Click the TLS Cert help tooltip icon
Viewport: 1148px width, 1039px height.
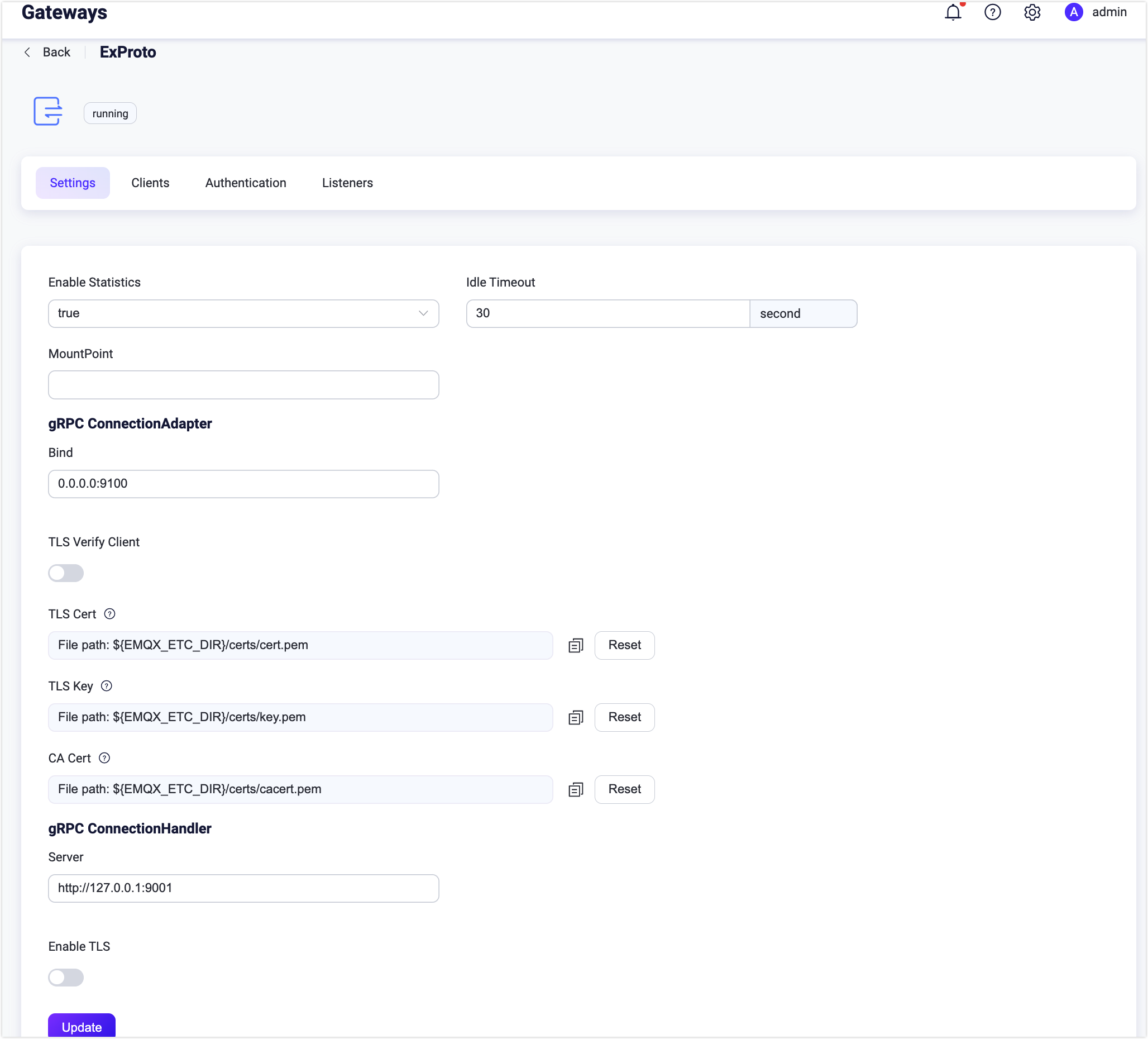[x=110, y=614]
